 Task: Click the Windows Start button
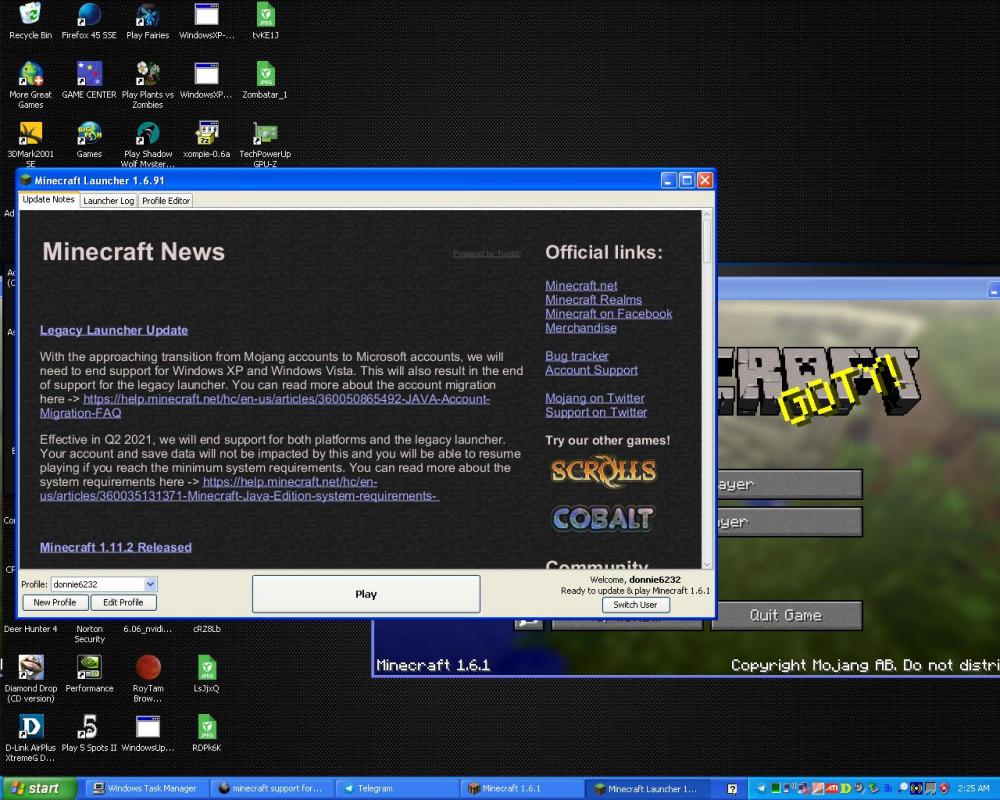(38, 789)
